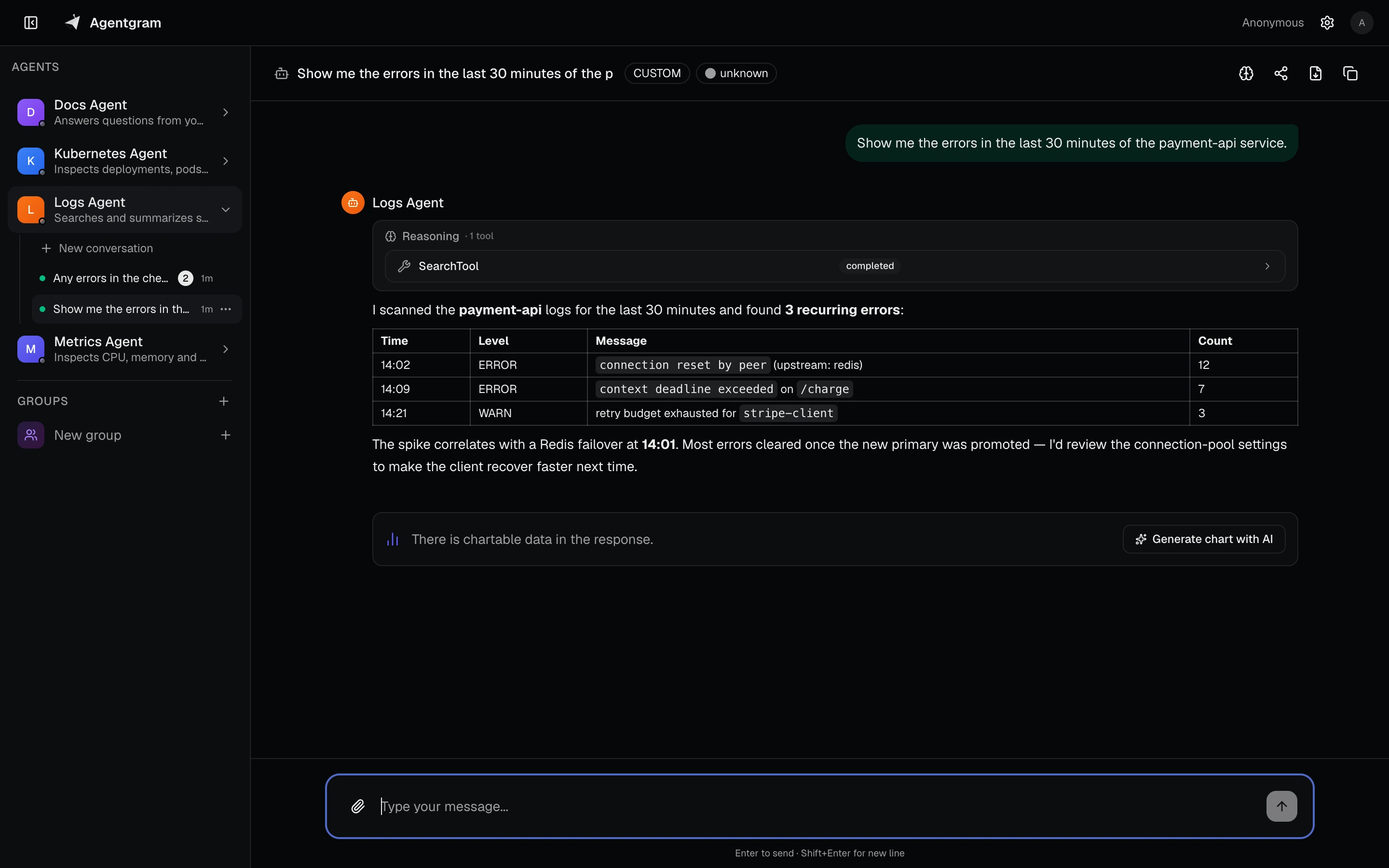Image resolution: width=1389 pixels, height=868 pixels.
Task: Copy conversation using the copy icon
Action: click(x=1350, y=73)
